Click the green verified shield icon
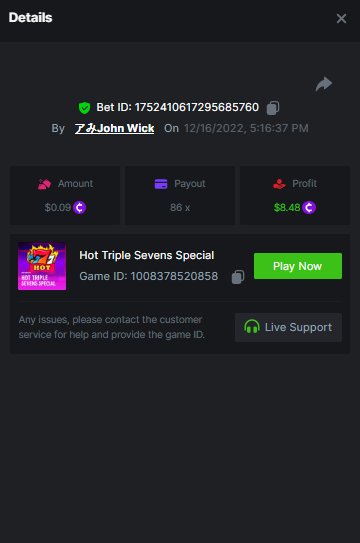 (x=84, y=108)
